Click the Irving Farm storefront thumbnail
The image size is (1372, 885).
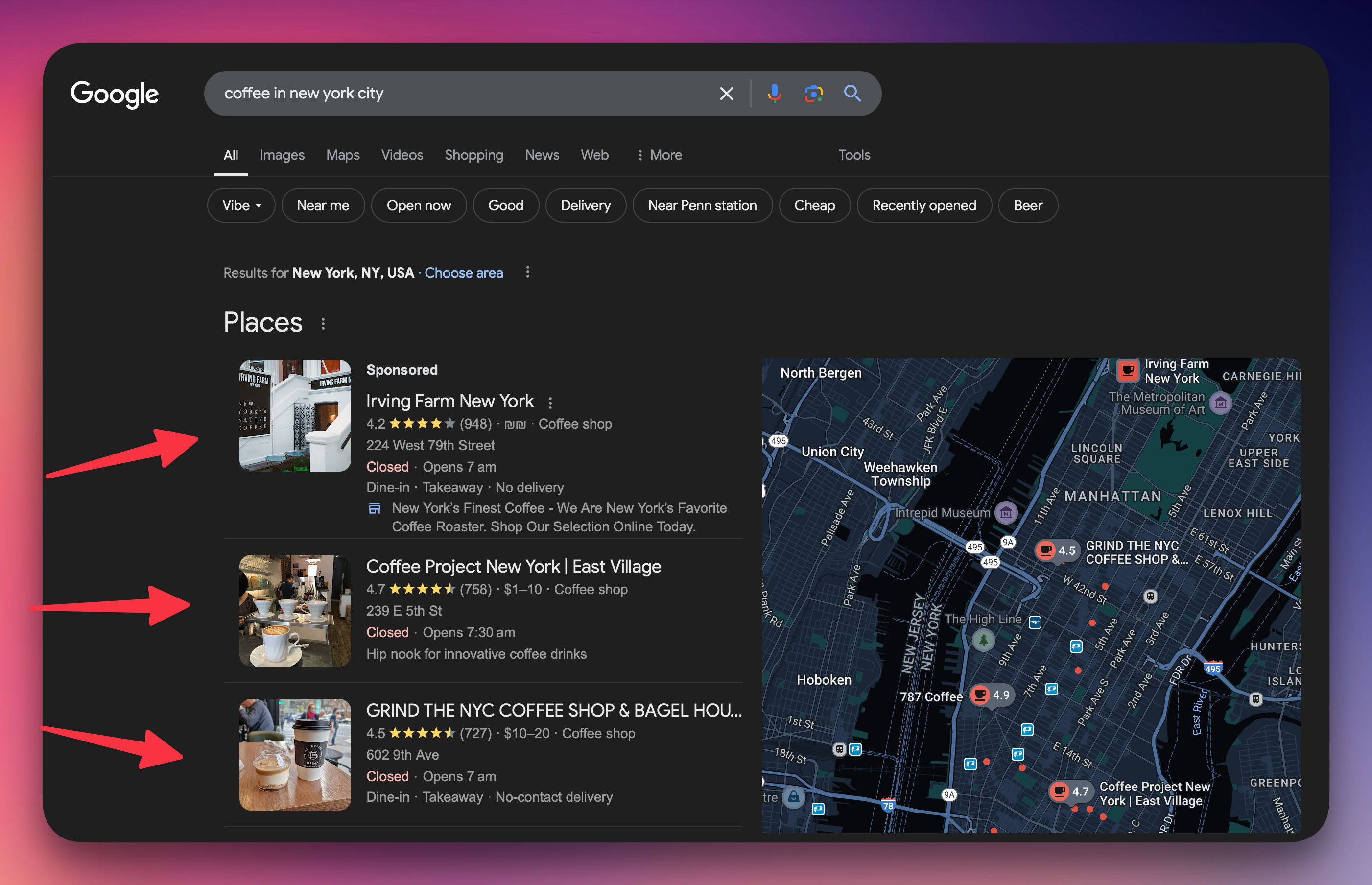tap(295, 415)
